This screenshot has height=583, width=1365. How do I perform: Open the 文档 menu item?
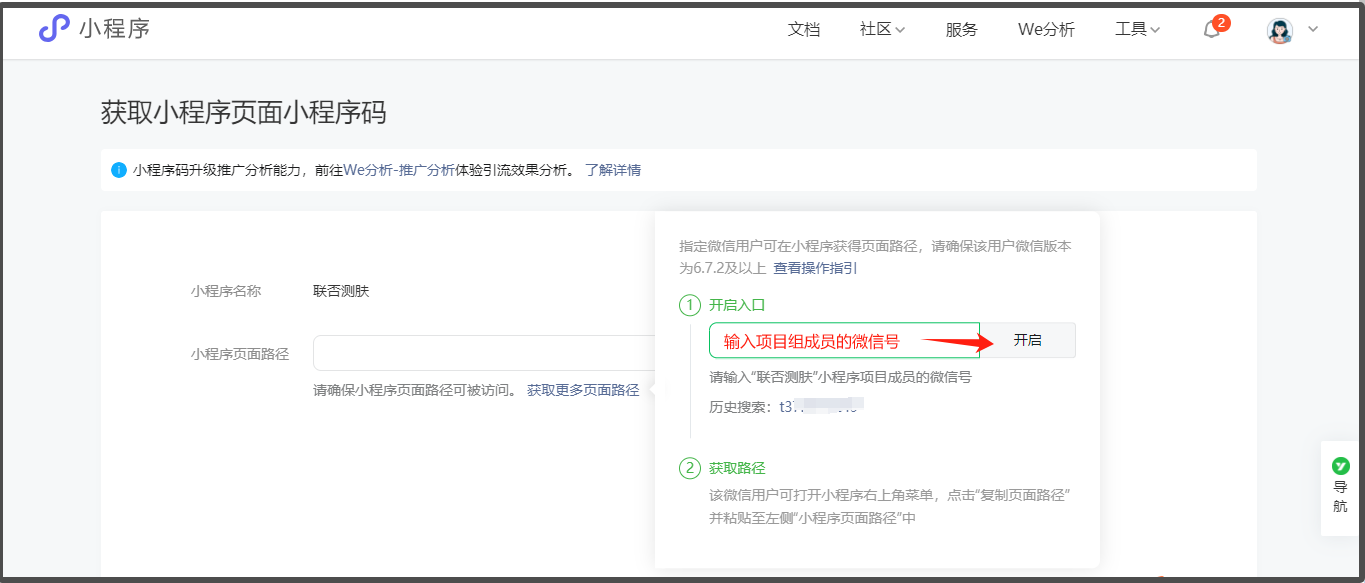coord(804,30)
